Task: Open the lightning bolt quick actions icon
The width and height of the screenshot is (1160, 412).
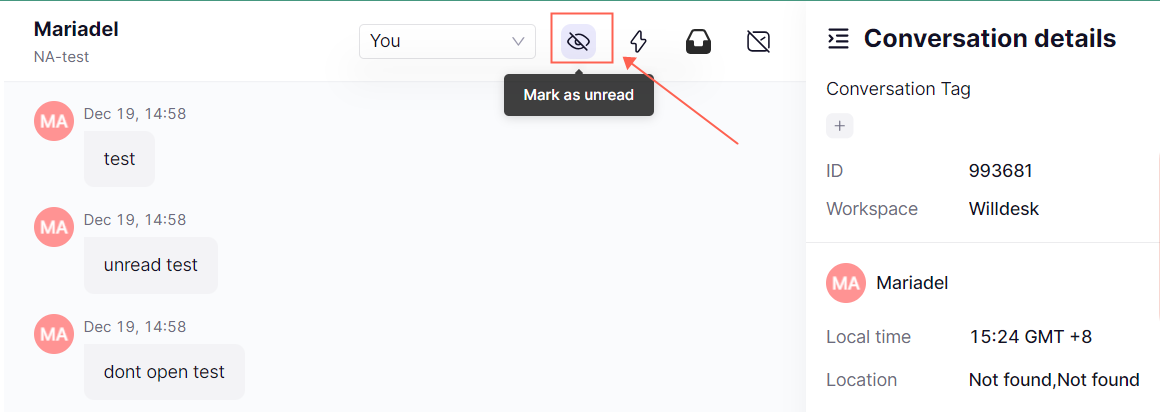Action: click(x=638, y=41)
